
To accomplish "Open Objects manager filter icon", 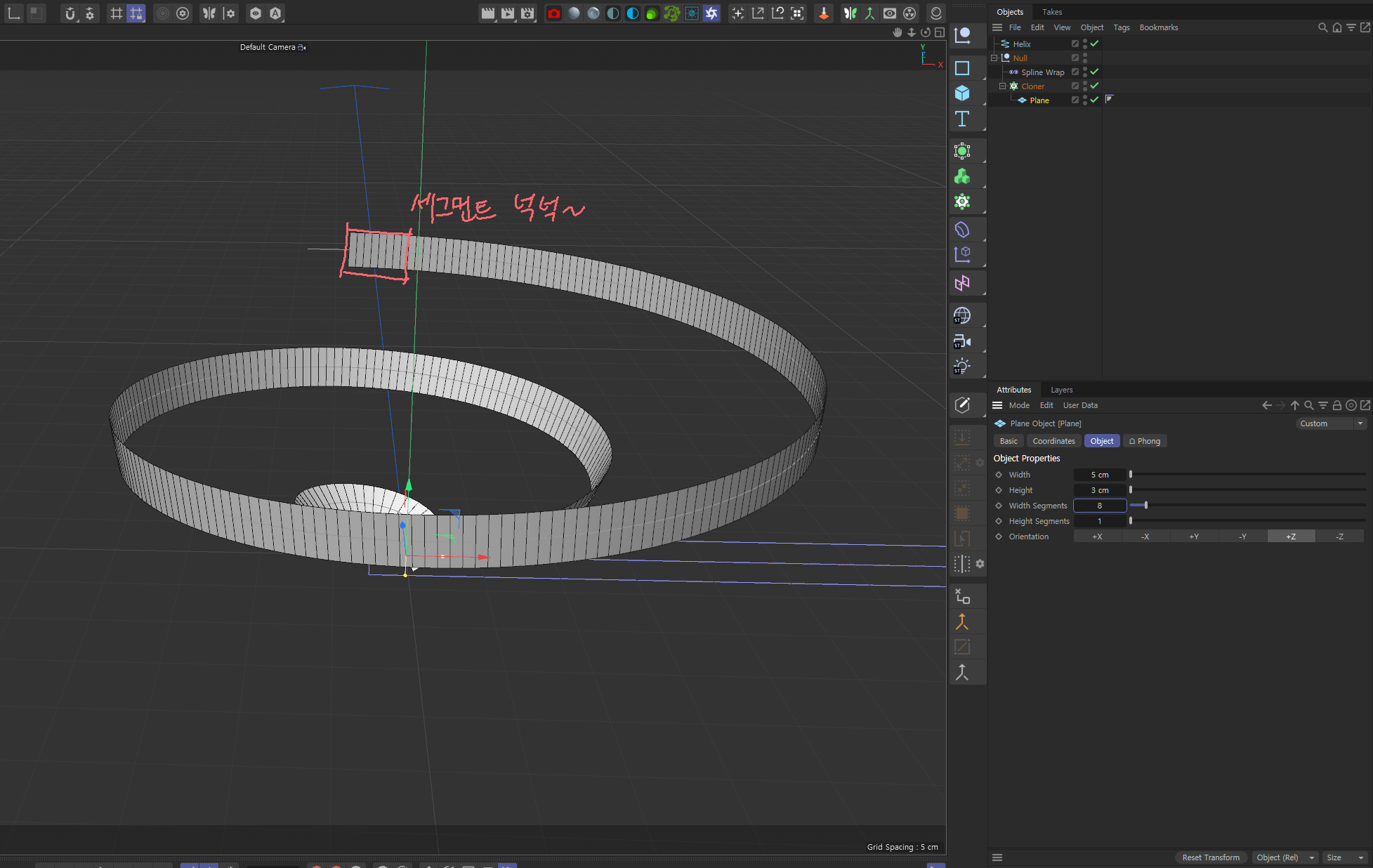I will [x=1351, y=27].
